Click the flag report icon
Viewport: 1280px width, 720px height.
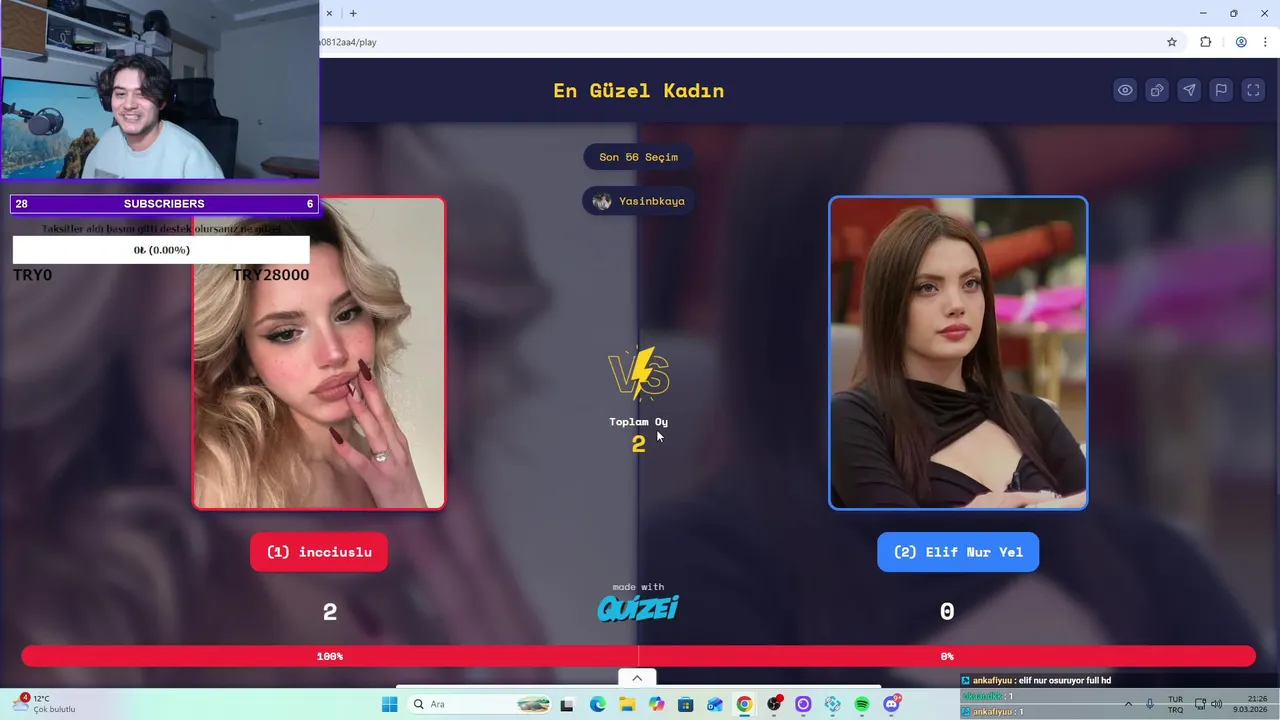[x=1221, y=90]
